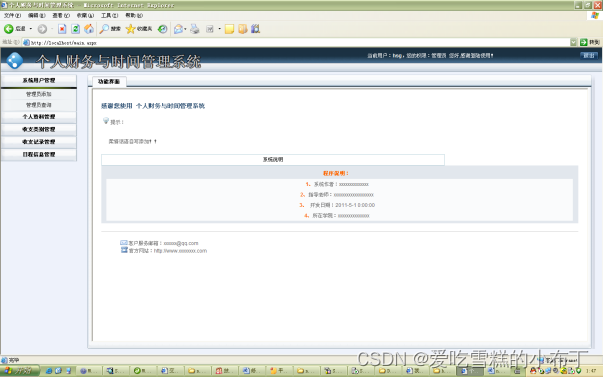
Task: Click the orange book toolbar icon
Action: coord(243,29)
